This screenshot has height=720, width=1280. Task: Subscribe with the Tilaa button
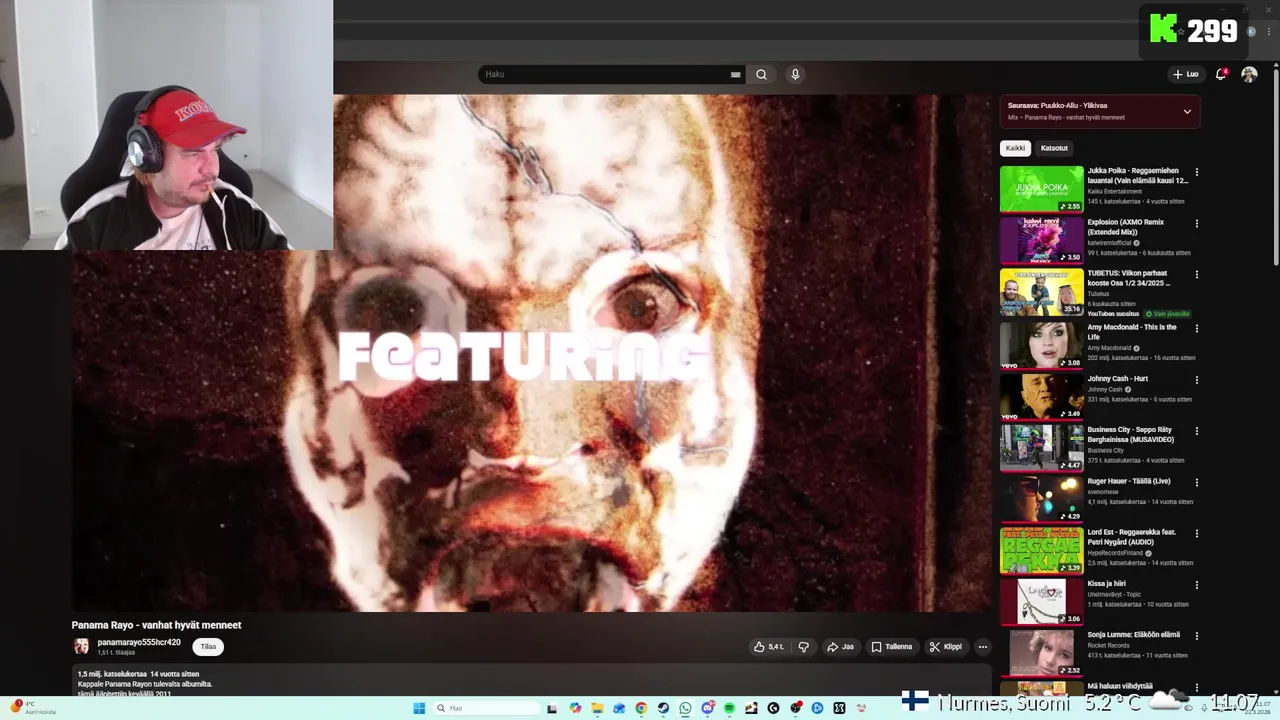[x=208, y=647]
